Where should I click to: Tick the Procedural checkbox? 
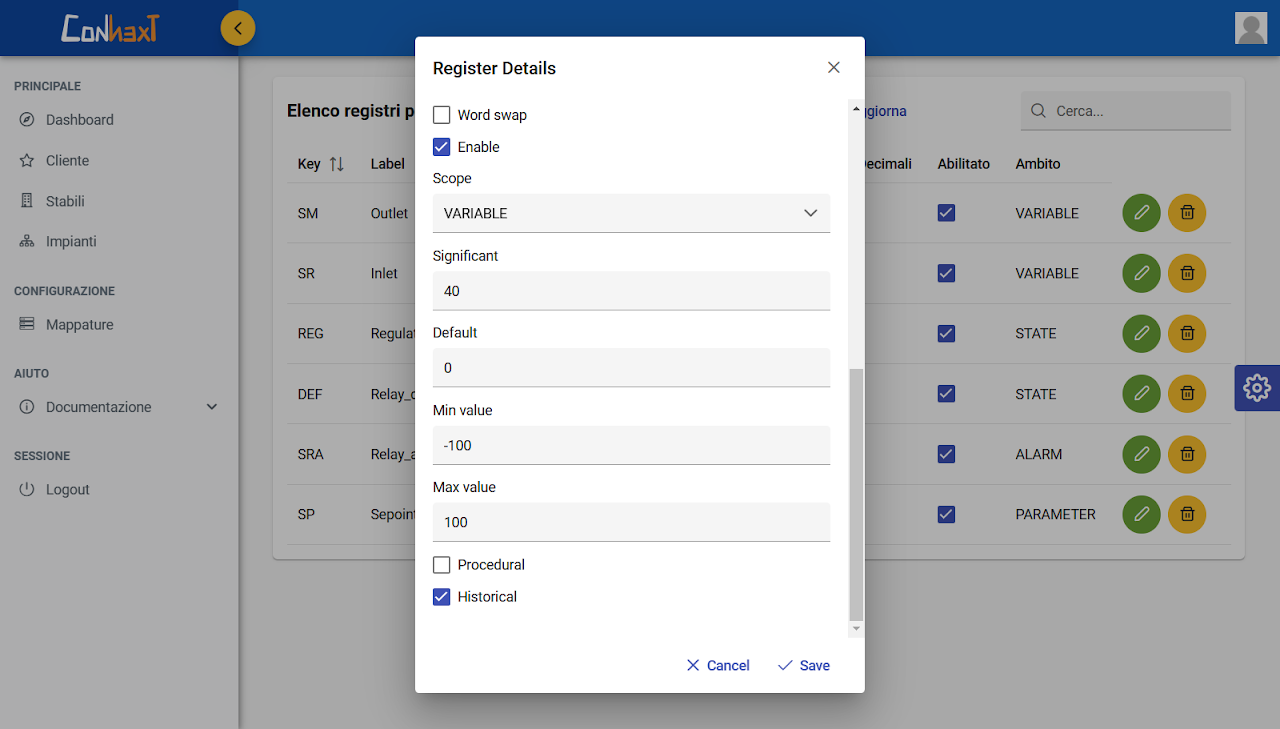[x=442, y=565]
